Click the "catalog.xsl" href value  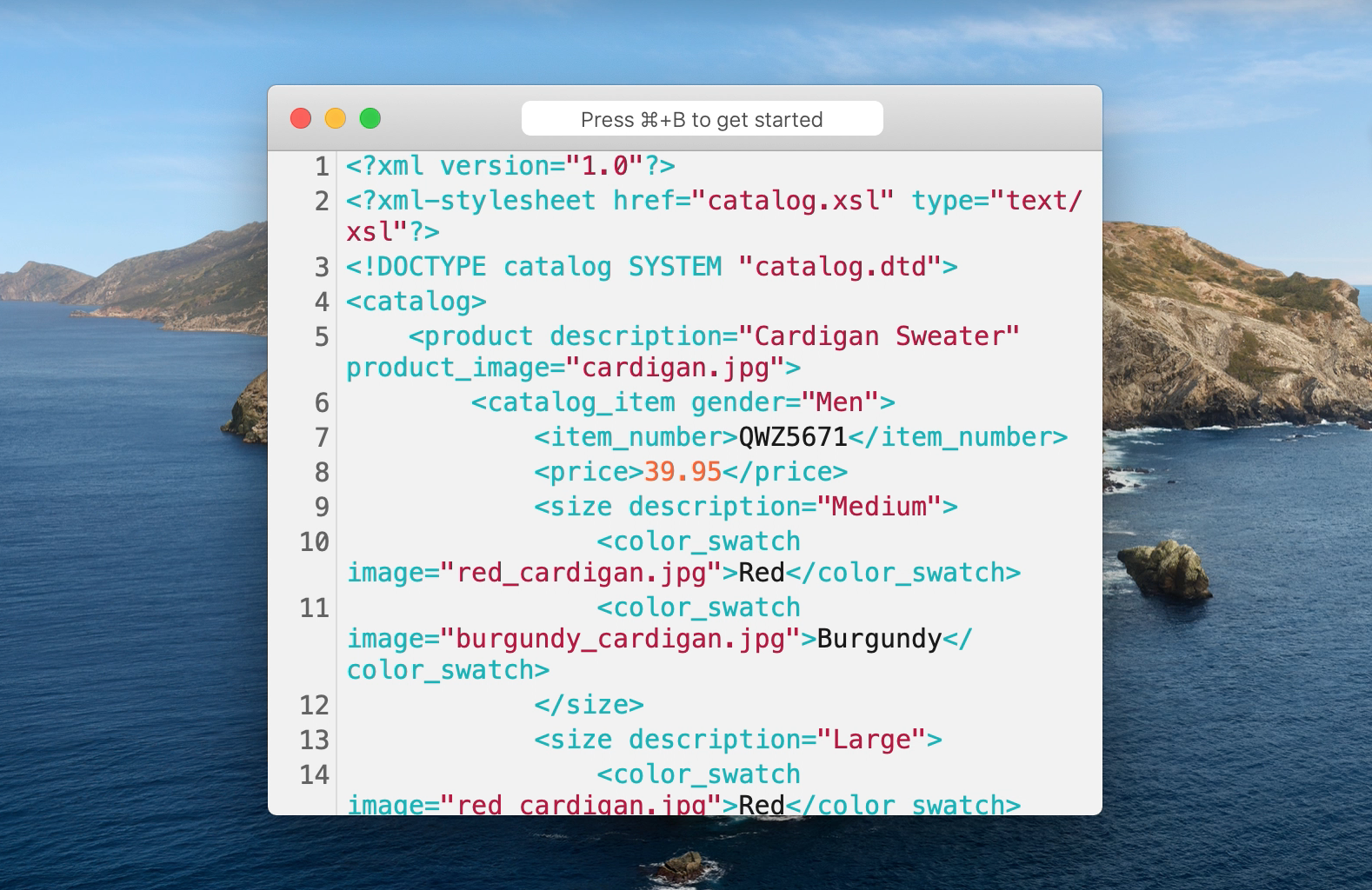793,200
